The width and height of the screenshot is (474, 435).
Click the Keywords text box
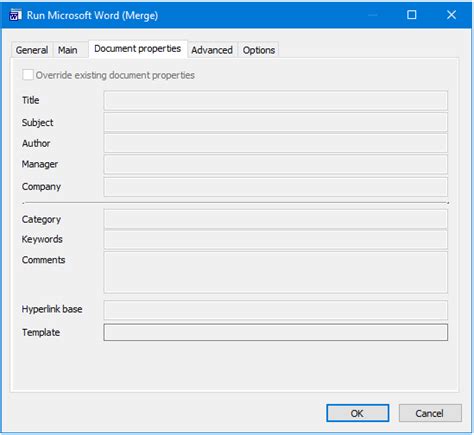(x=275, y=240)
